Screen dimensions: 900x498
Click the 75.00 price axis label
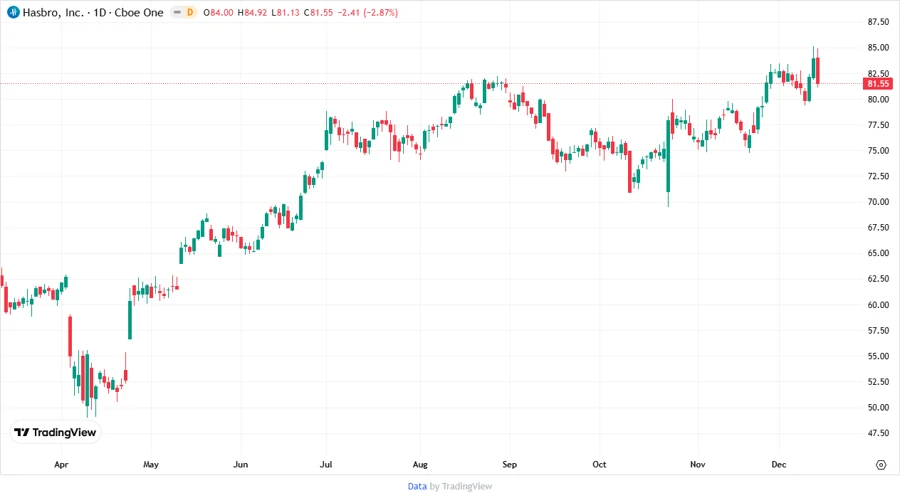pos(878,150)
